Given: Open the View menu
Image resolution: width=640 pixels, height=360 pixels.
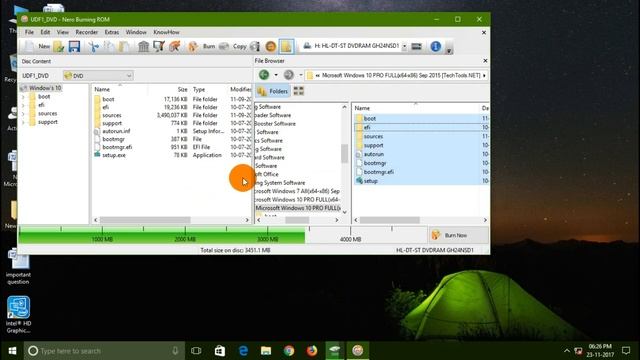Looking at the screenshot, I should tap(62, 32).
